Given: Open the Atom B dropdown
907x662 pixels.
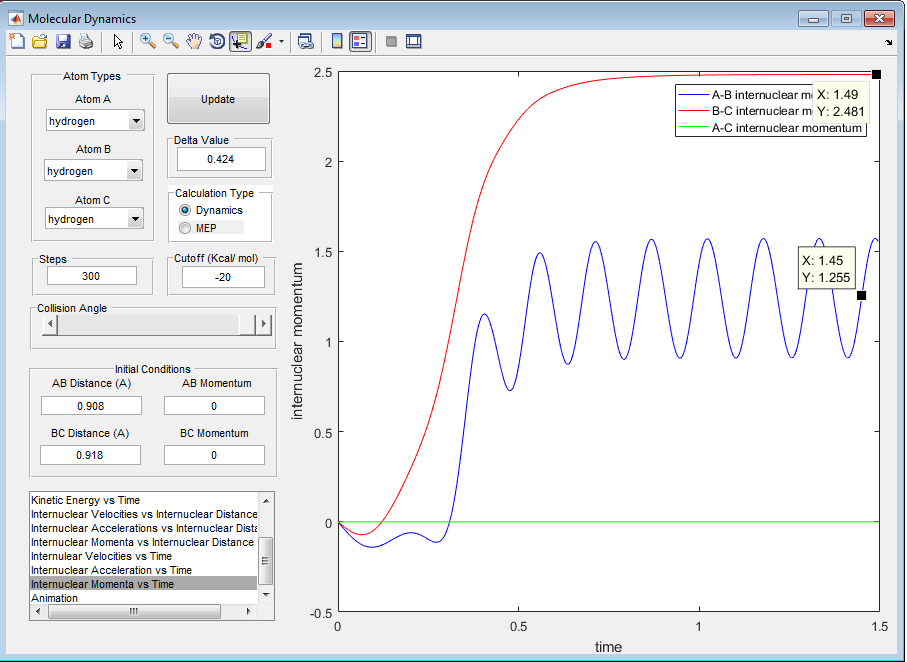Looking at the screenshot, I should pyautogui.click(x=134, y=171).
